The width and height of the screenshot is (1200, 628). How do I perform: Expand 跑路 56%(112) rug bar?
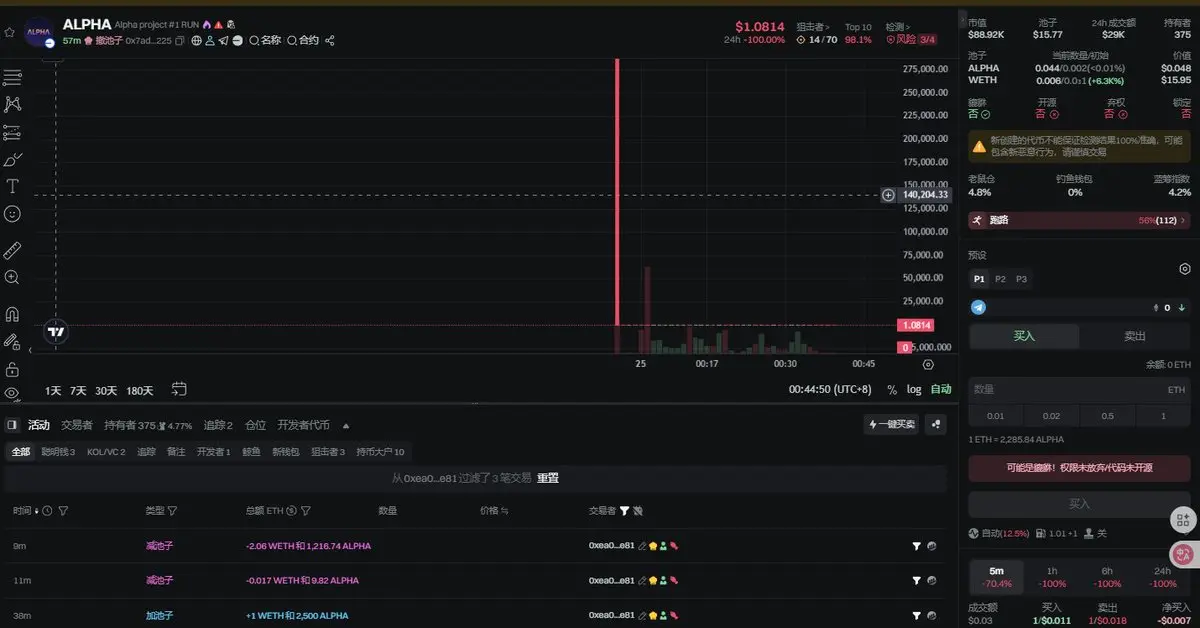click(x=1080, y=220)
